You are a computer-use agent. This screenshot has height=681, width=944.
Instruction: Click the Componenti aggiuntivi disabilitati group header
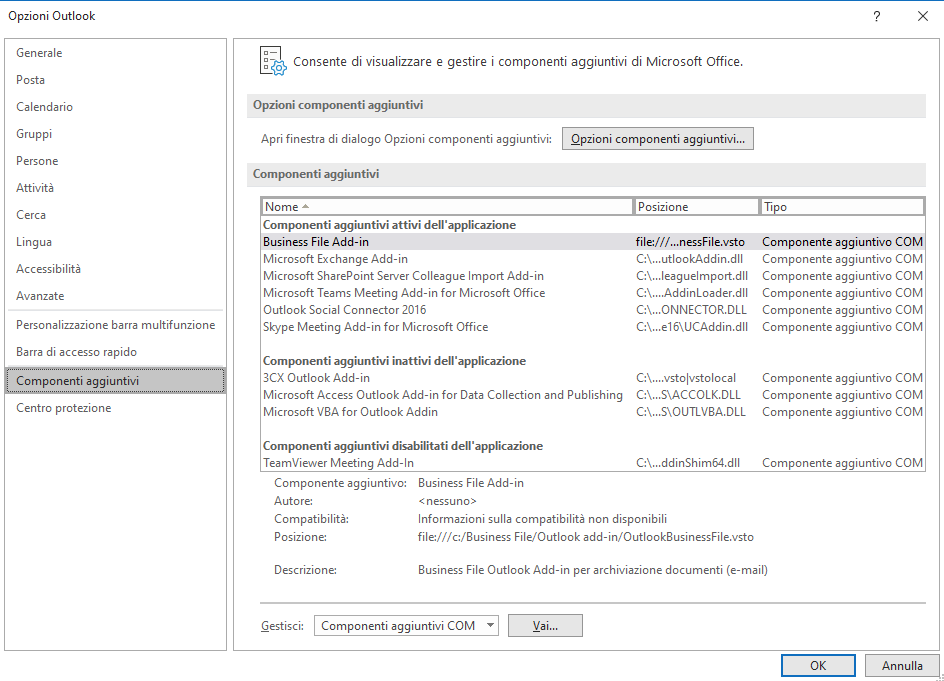(x=403, y=446)
